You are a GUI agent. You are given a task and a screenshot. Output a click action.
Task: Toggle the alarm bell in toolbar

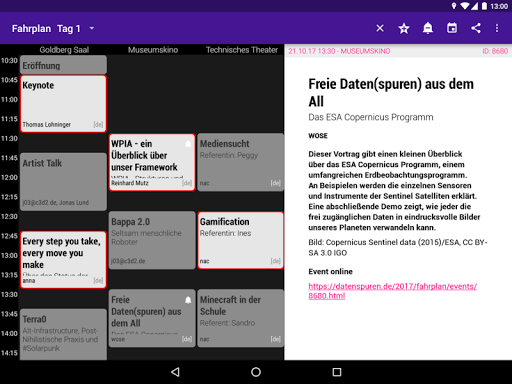(x=428, y=28)
